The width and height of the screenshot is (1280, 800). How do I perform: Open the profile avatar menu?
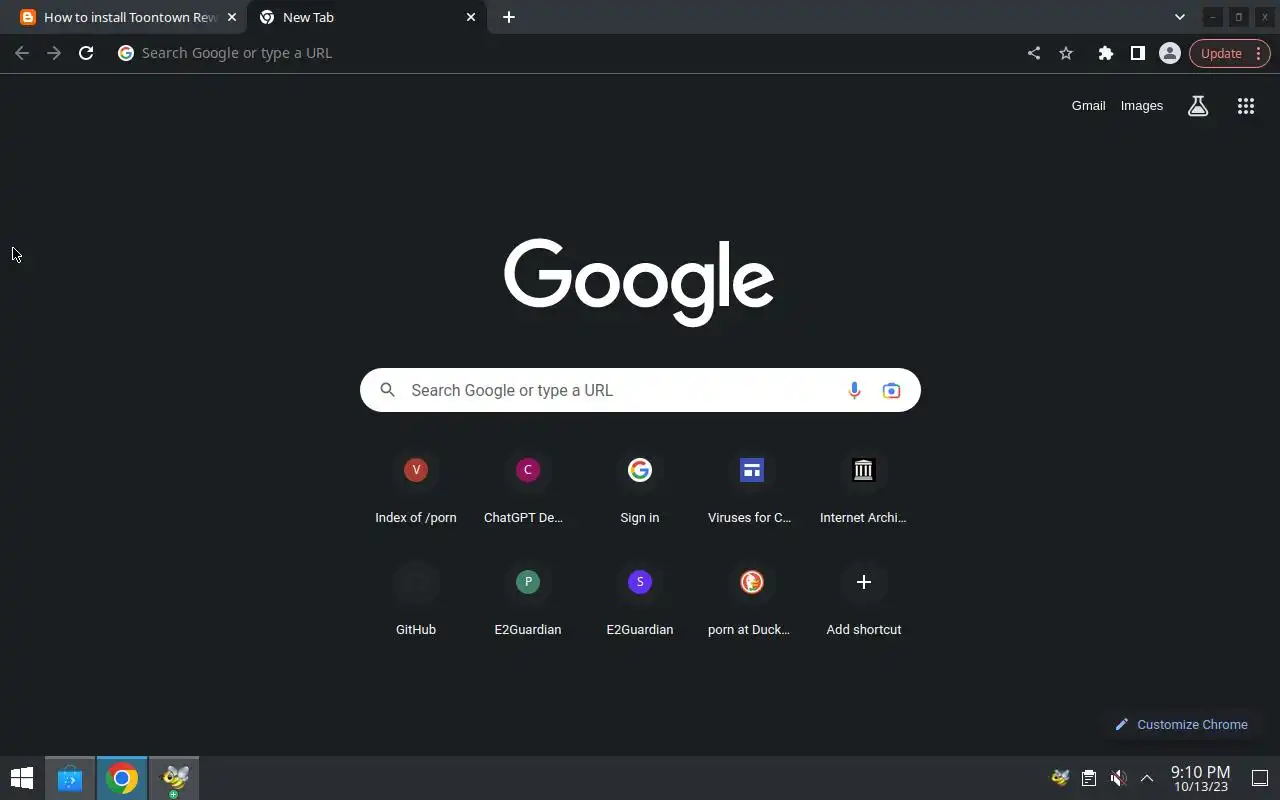1169,53
